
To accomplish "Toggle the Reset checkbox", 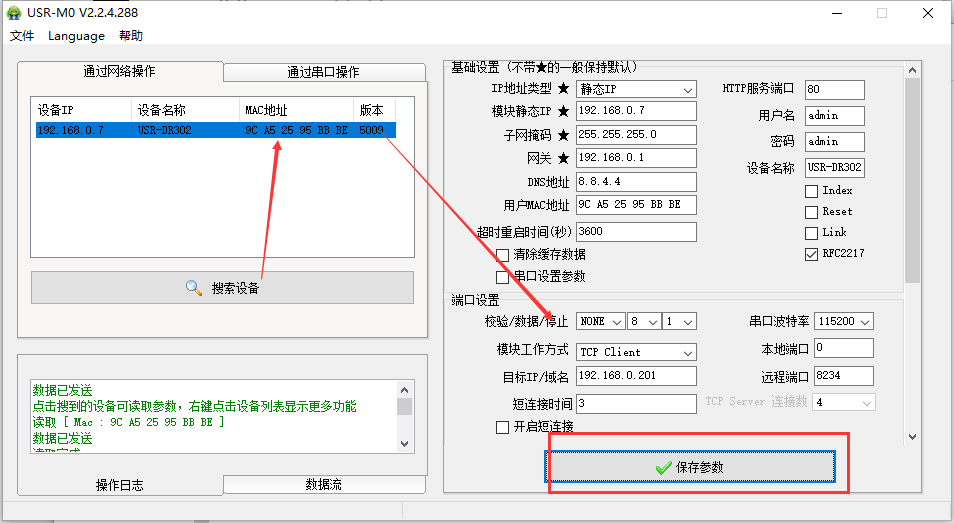I will (x=811, y=211).
